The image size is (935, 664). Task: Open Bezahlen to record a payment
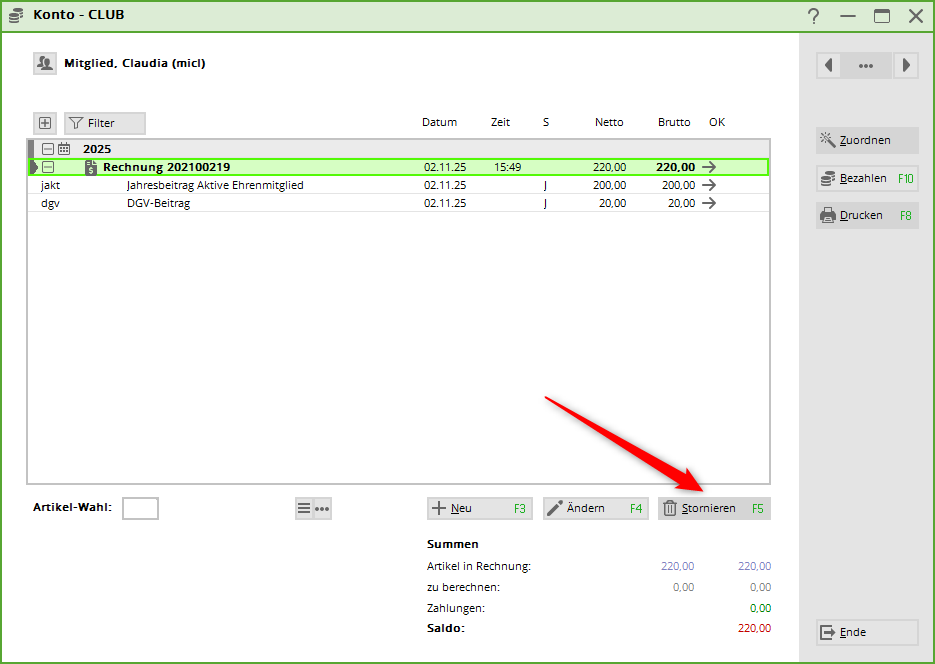point(866,178)
